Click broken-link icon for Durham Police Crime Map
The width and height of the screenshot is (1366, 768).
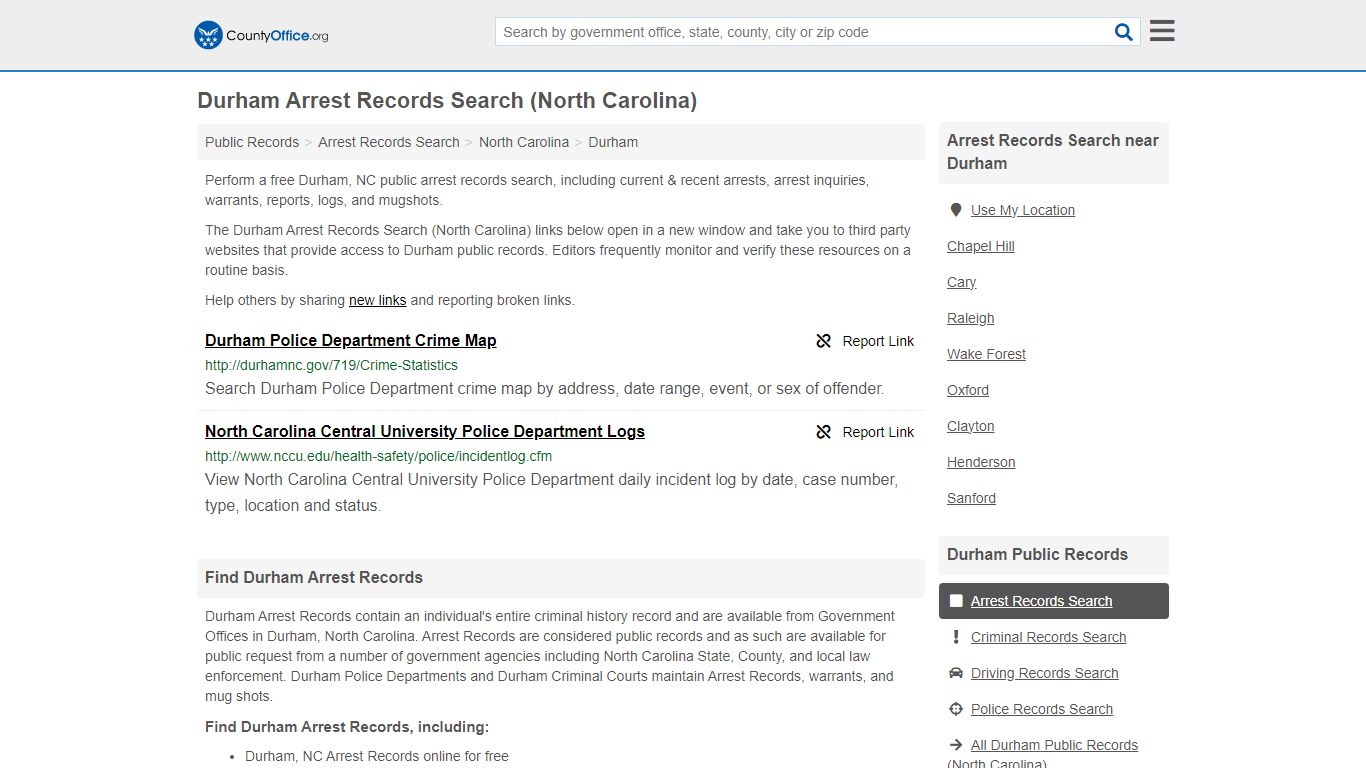pyautogui.click(x=824, y=341)
